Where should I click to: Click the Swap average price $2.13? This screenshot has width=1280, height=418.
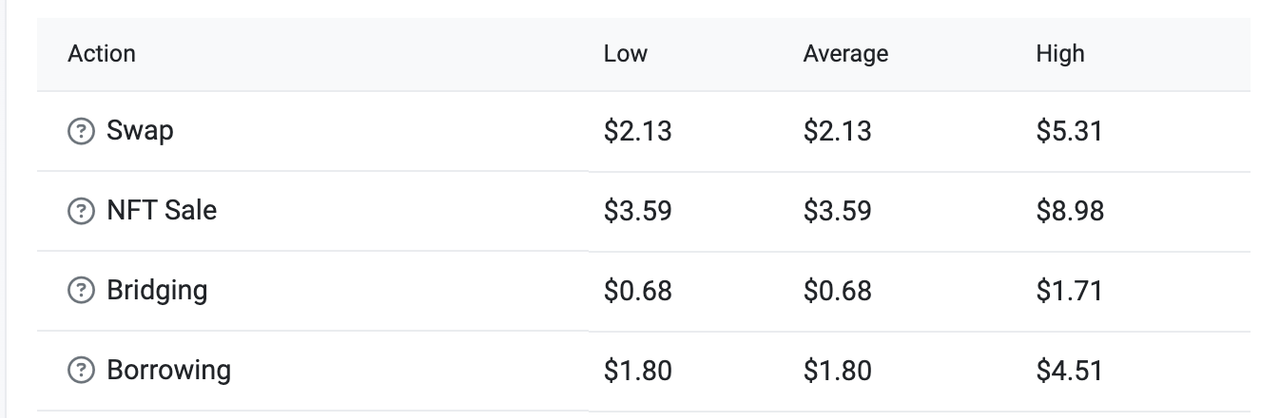point(837,131)
